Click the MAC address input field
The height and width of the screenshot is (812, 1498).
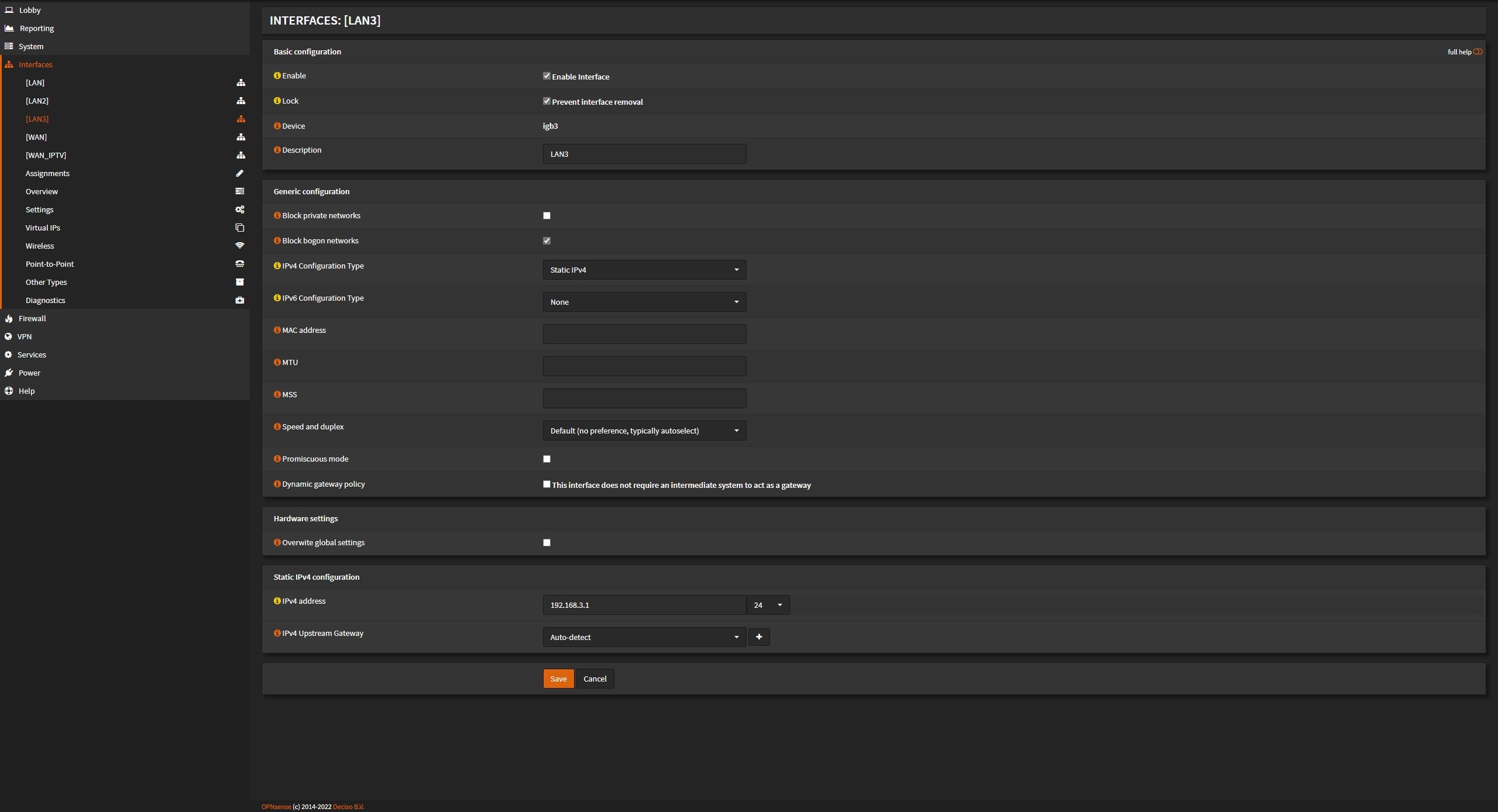click(x=644, y=334)
